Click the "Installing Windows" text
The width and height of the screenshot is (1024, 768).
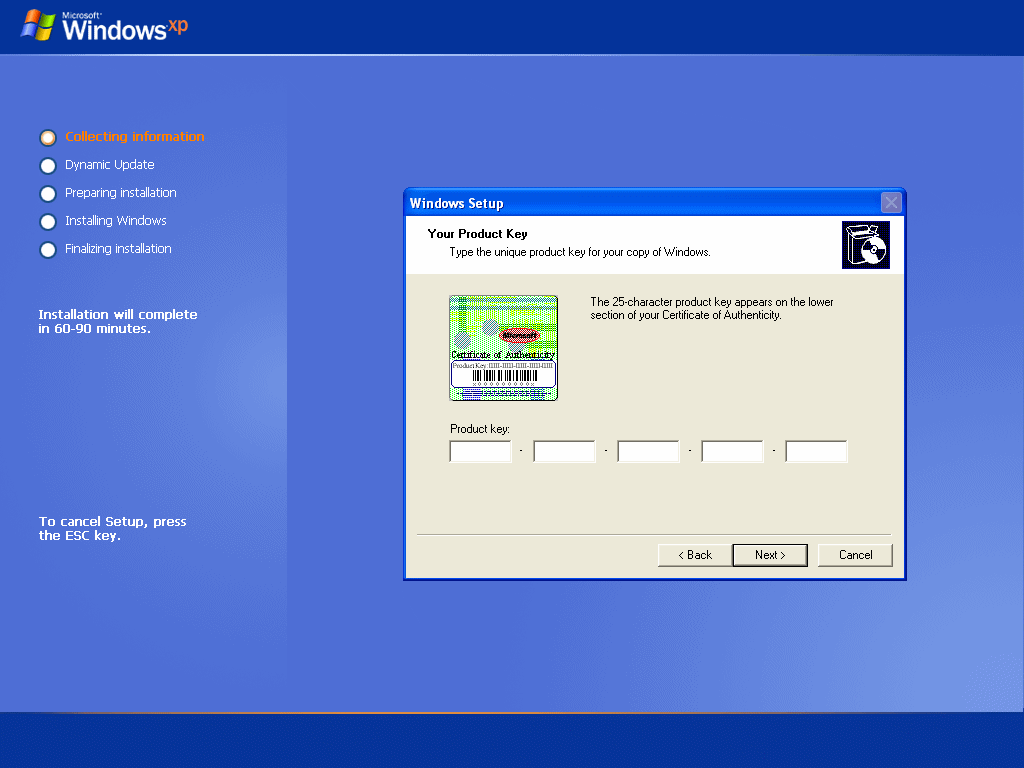pos(116,221)
